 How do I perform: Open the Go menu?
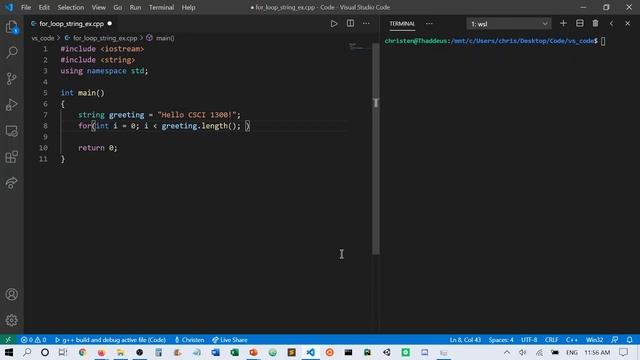coord(118,7)
